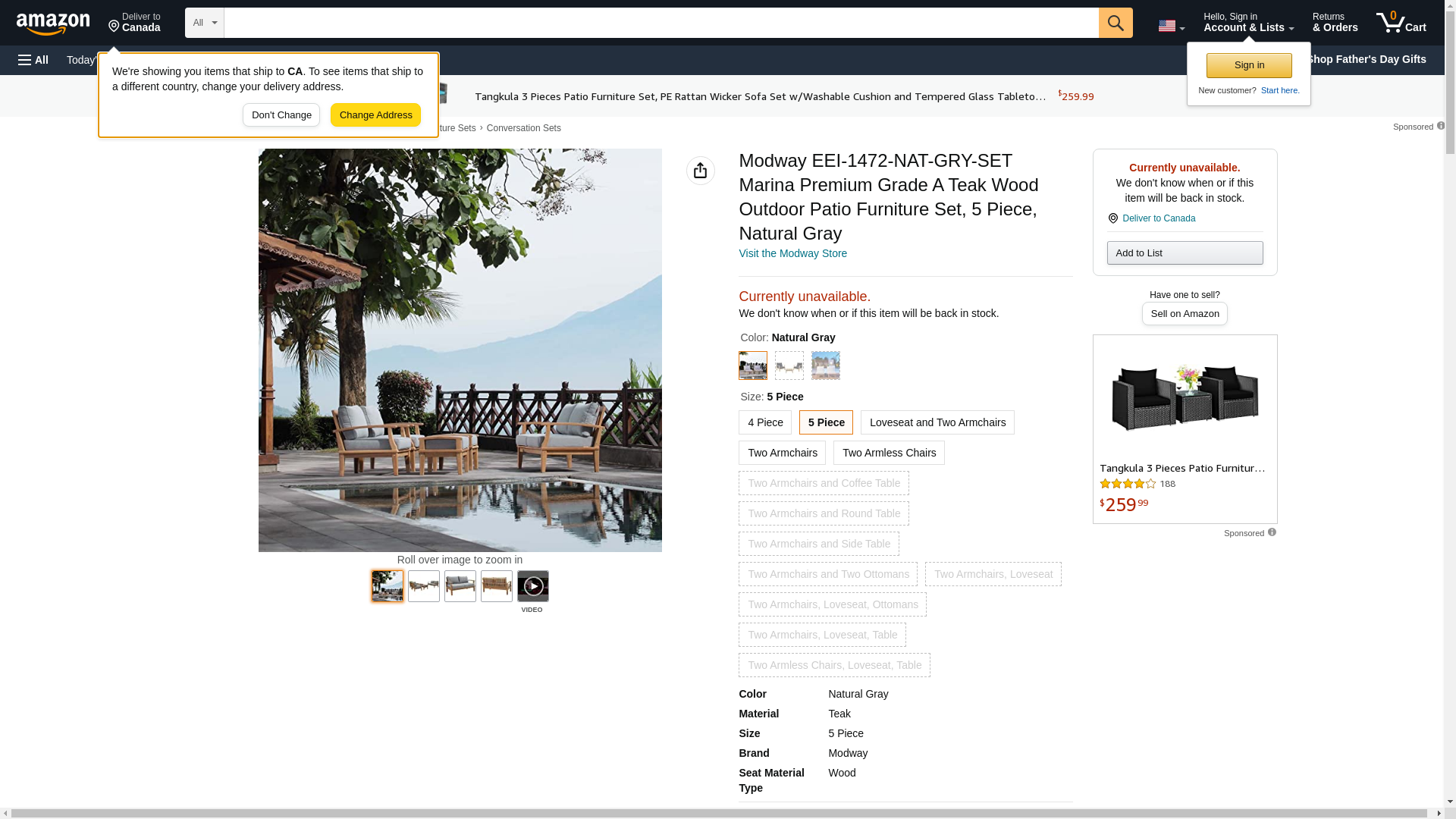Play the product video thumbnail
Image resolution: width=1456 pixels, height=819 pixels.
tap(532, 586)
